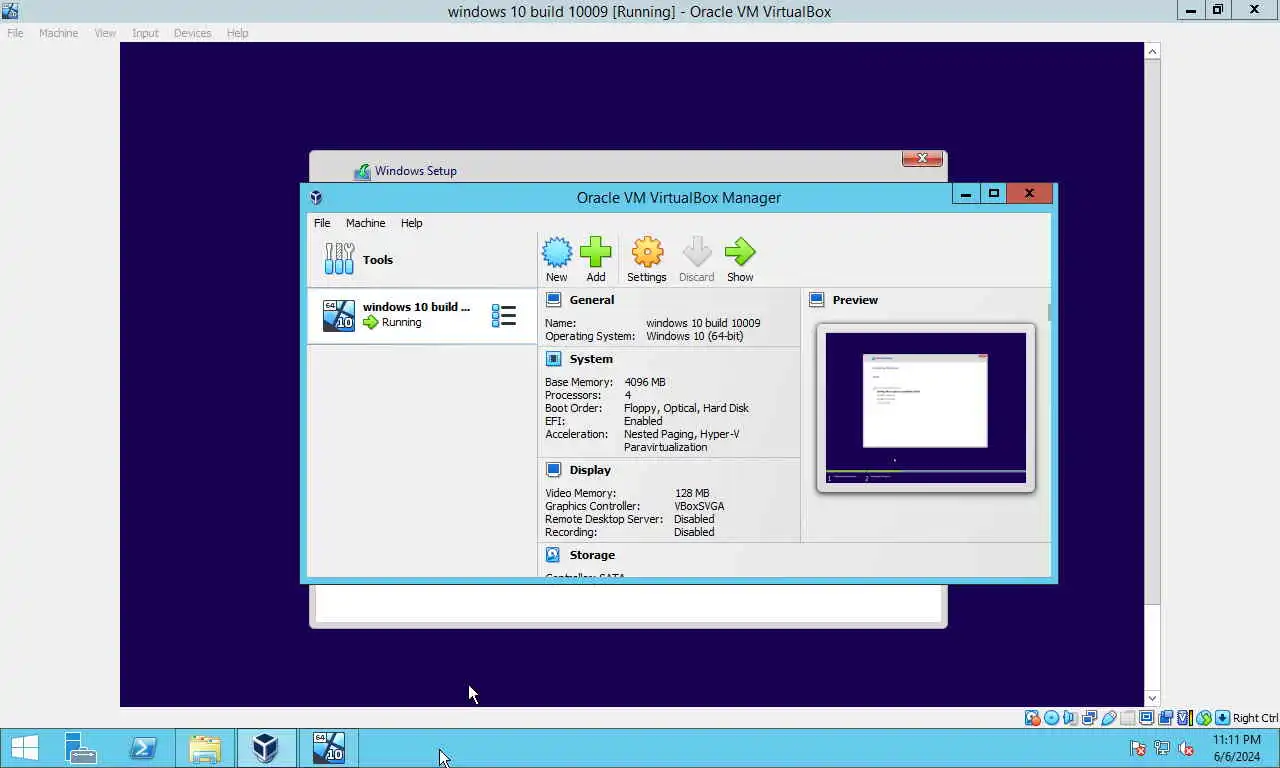Click the 'Running' state text

[401, 322]
